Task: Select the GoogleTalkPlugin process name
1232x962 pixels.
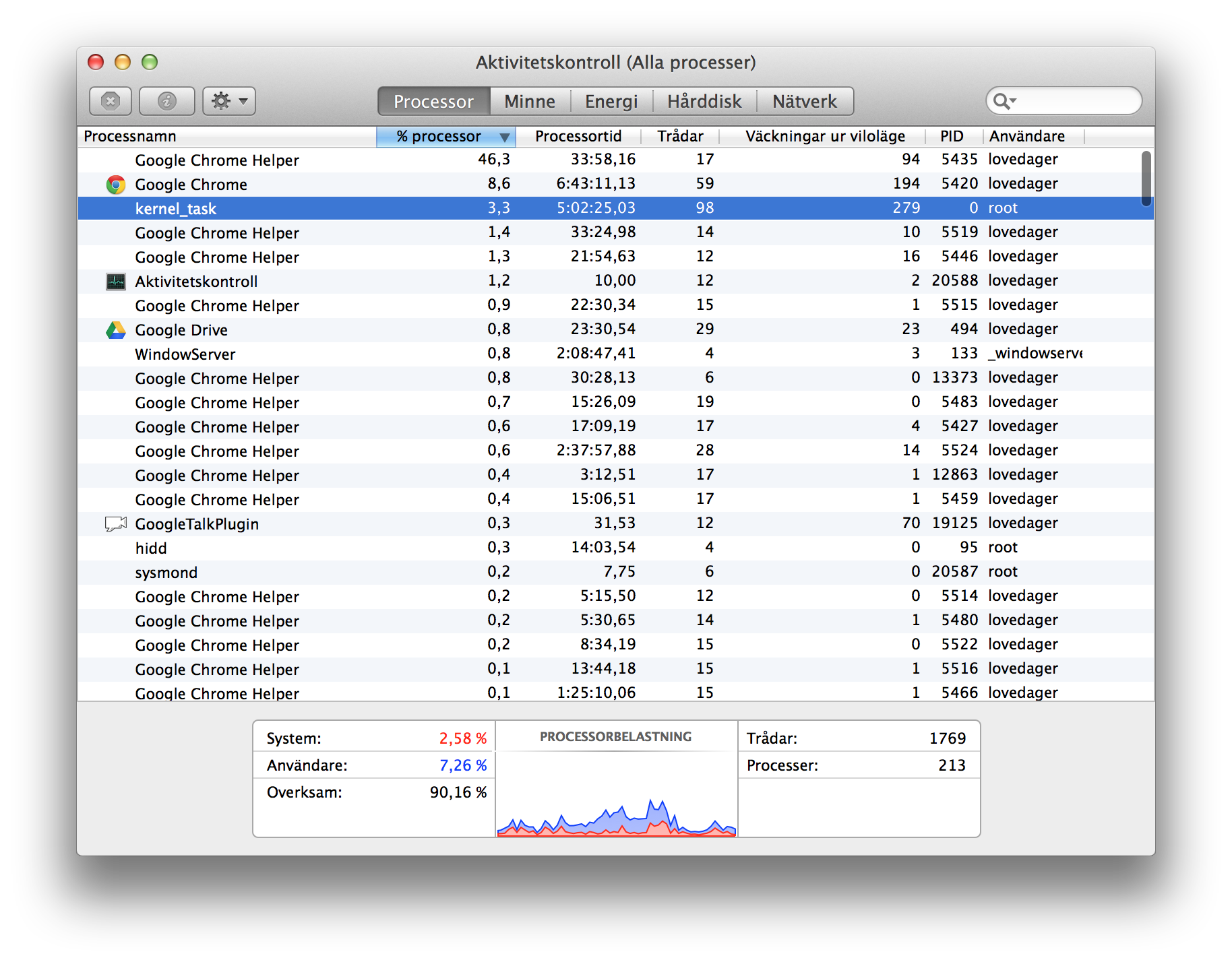Action: (197, 524)
